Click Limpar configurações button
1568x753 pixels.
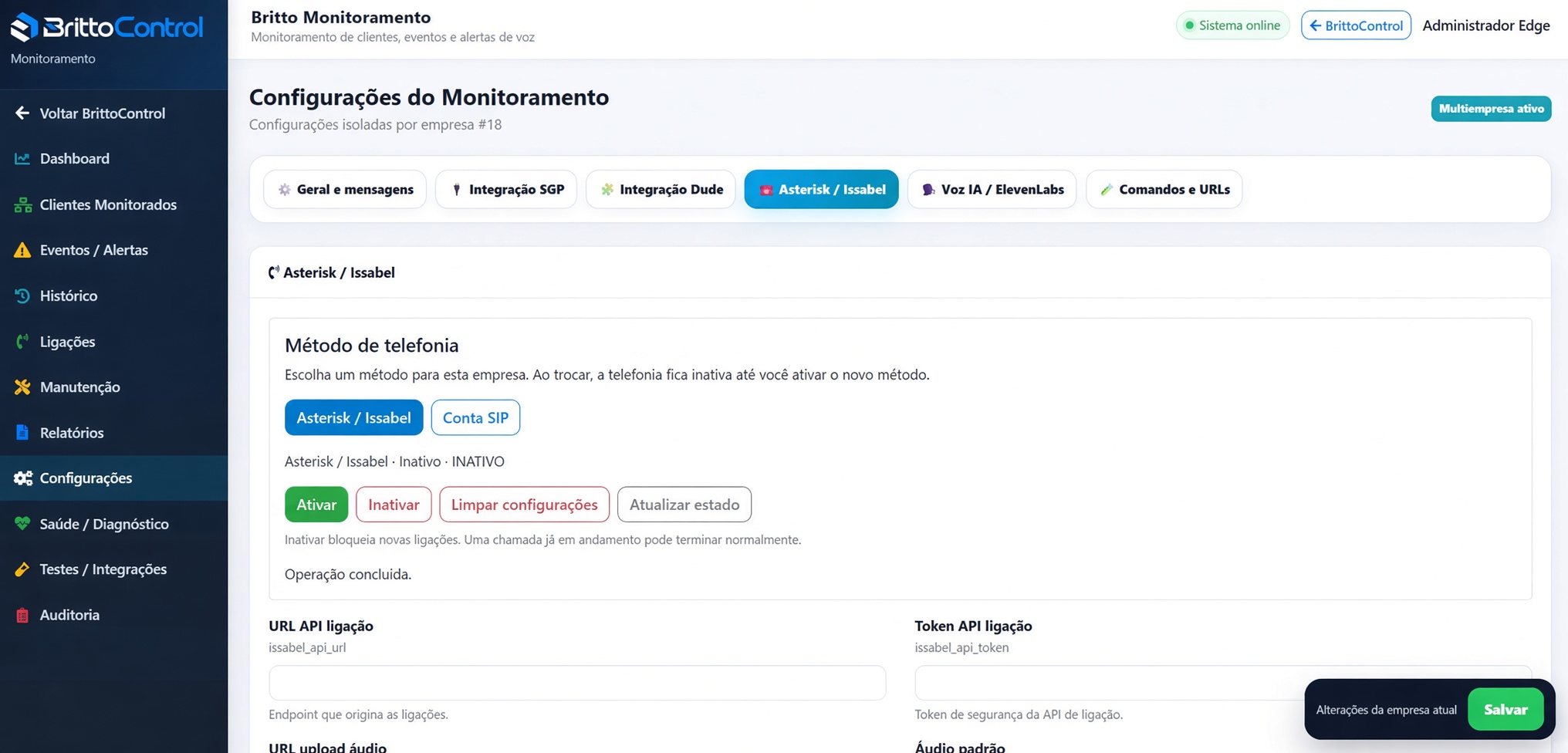point(524,505)
